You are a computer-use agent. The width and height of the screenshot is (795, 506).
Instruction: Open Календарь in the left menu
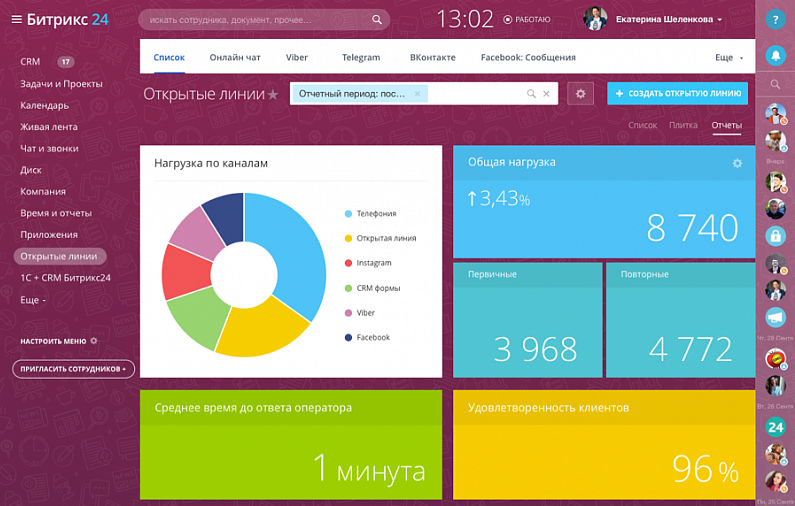point(45,105)
